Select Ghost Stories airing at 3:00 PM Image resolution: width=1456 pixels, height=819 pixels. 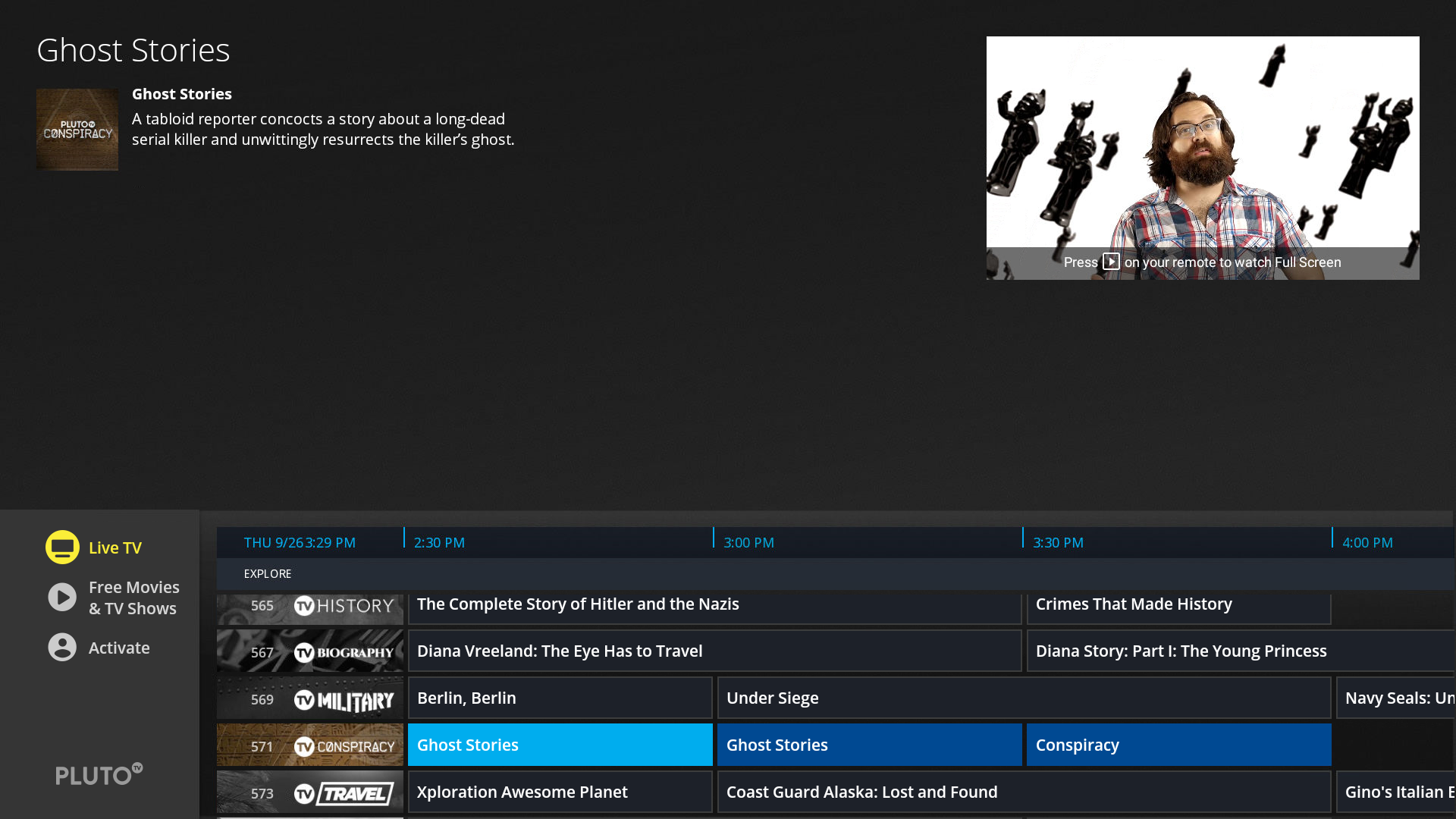[x=870, y=745]
